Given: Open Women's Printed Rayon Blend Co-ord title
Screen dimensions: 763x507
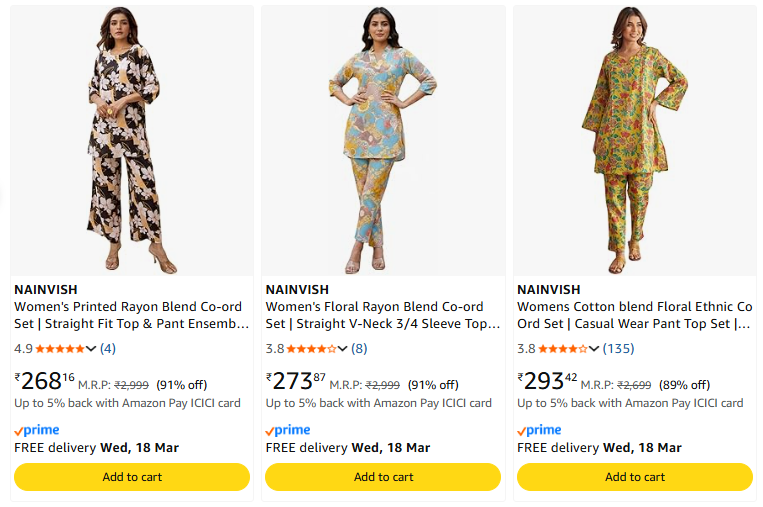Looking at the screenshot, I should 131,315.
